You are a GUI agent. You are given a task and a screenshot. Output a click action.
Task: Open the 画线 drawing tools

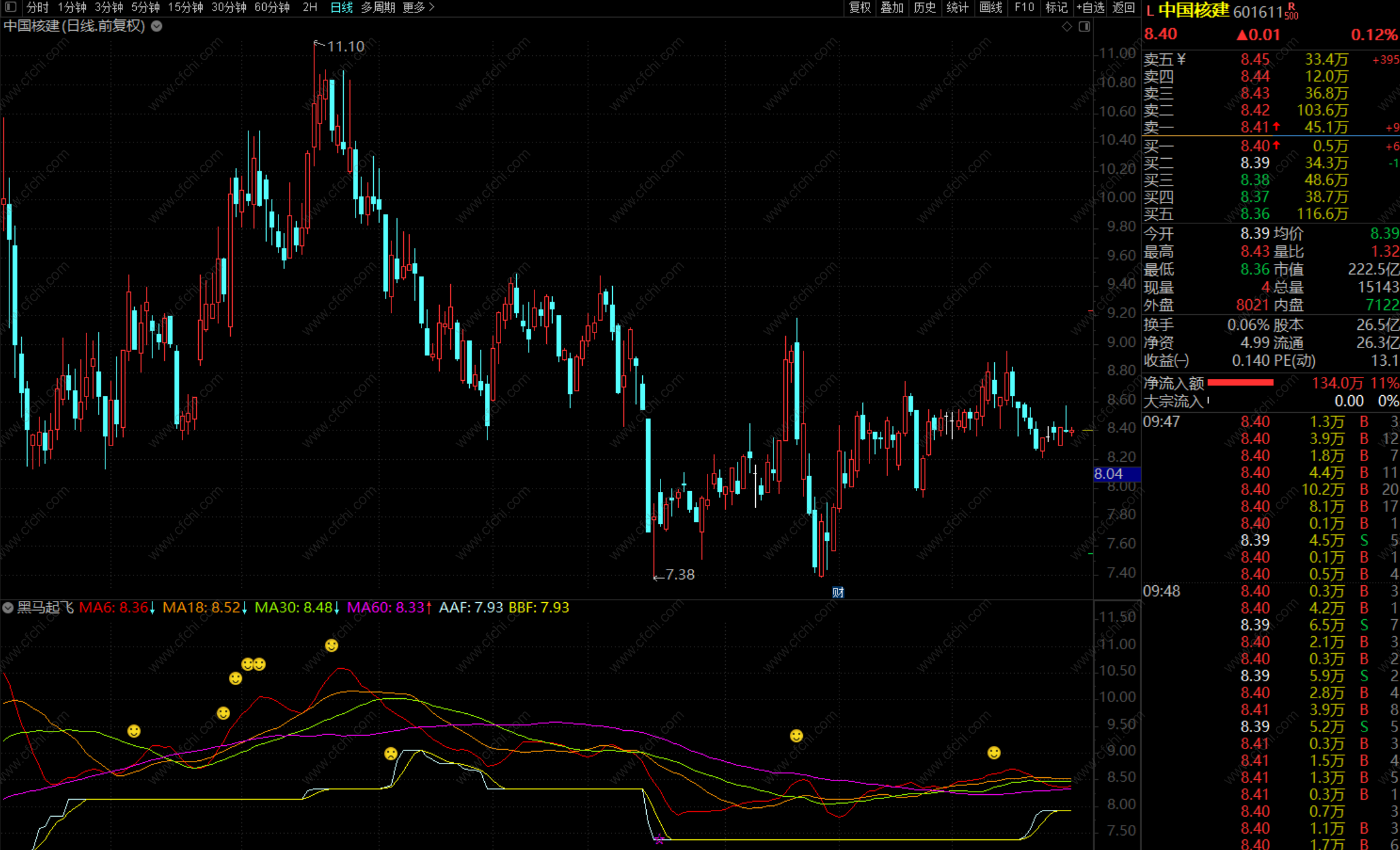990,8
